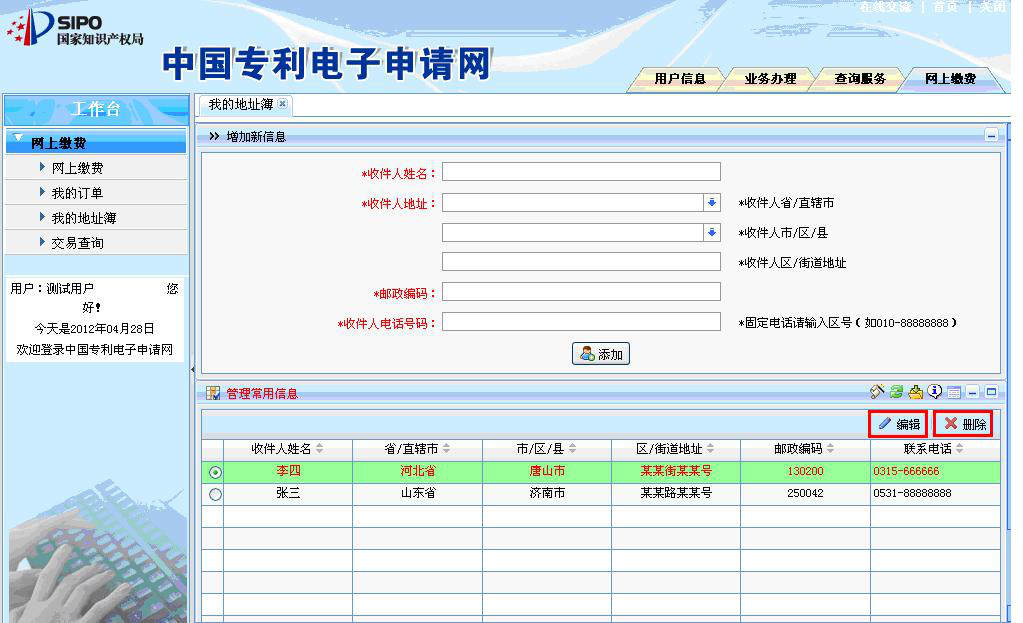Viewport: 1023px width, 623px height.
Task: Close the 我的地址簿 tab
Action: click(282, 104)
